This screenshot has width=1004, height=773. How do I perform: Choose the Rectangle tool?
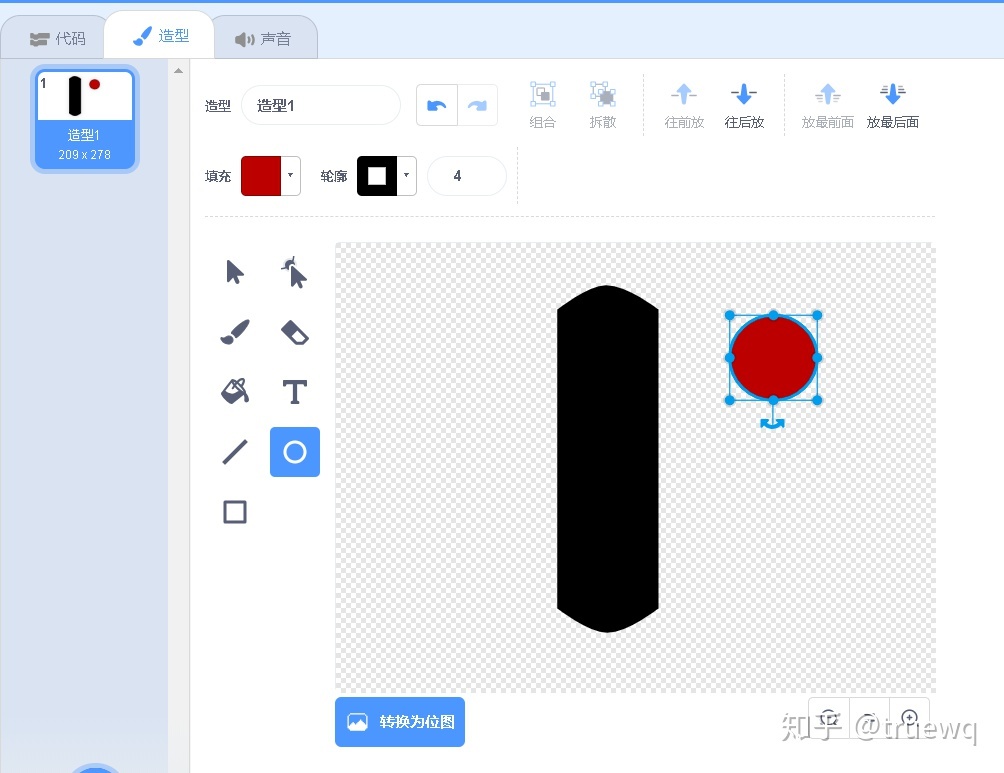point(235,512)
